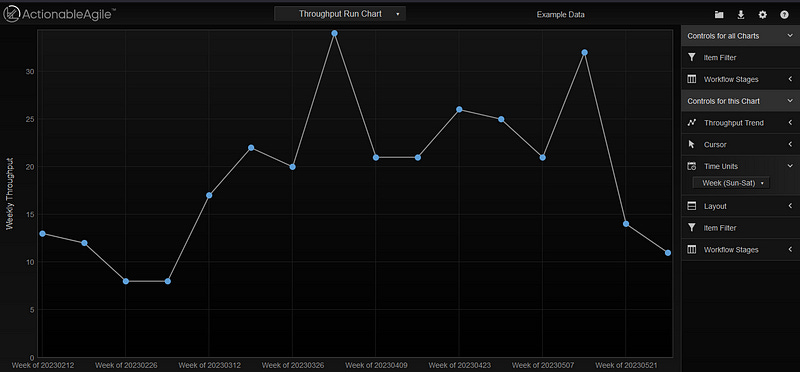Open the Week (Sun-Sat) time unit dropdown
The image size is (800, 372).
(731, 183)
